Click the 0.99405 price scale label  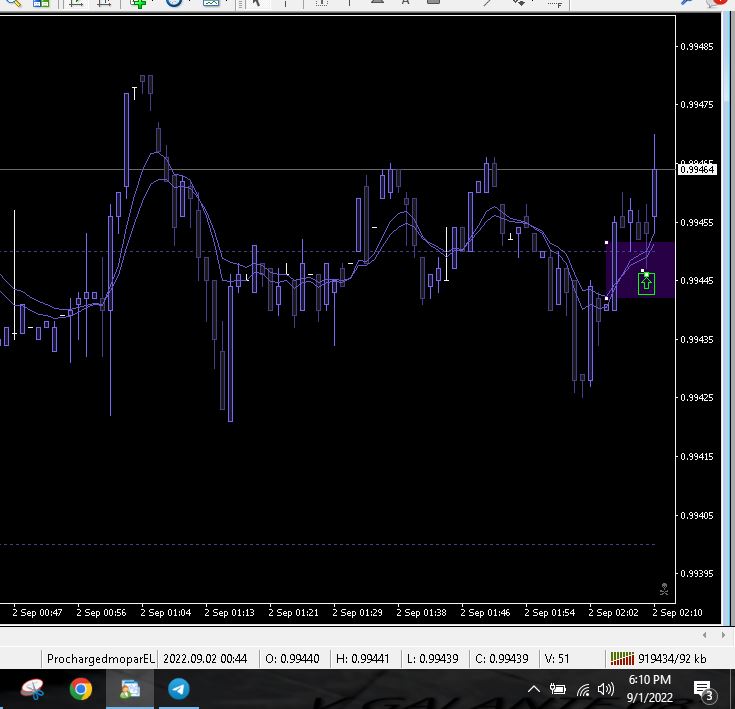(697, 515)
